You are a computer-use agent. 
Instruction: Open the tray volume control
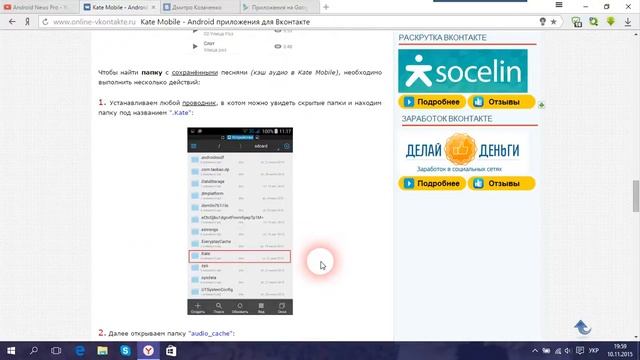point(568,351)
